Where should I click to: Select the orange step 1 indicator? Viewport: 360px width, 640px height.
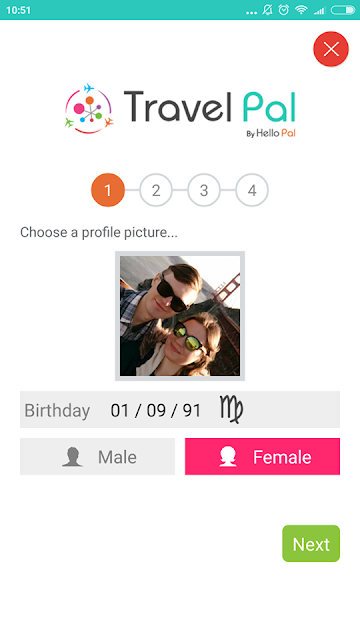pos(108,190)
